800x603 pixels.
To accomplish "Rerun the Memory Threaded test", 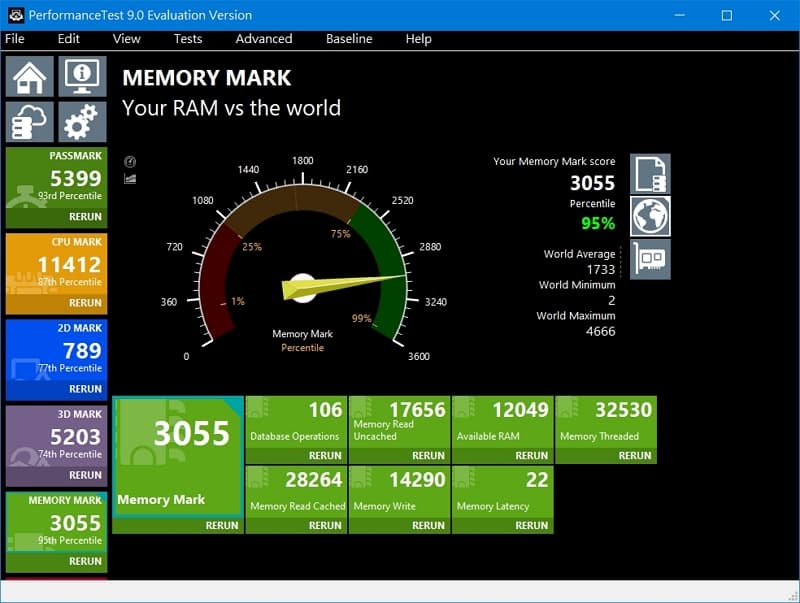I will 635,456.
